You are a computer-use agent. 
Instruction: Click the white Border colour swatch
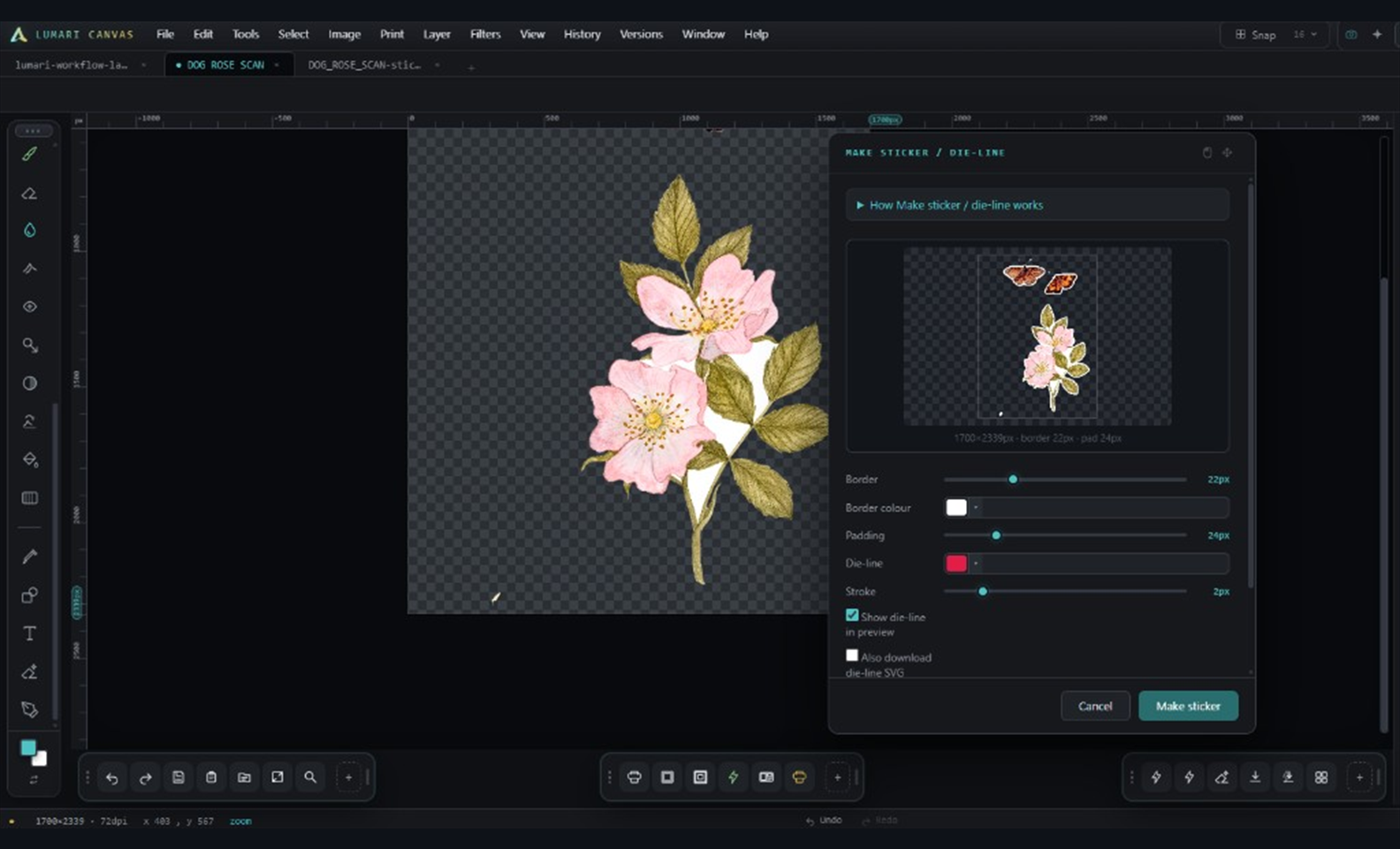click(956, 507)
